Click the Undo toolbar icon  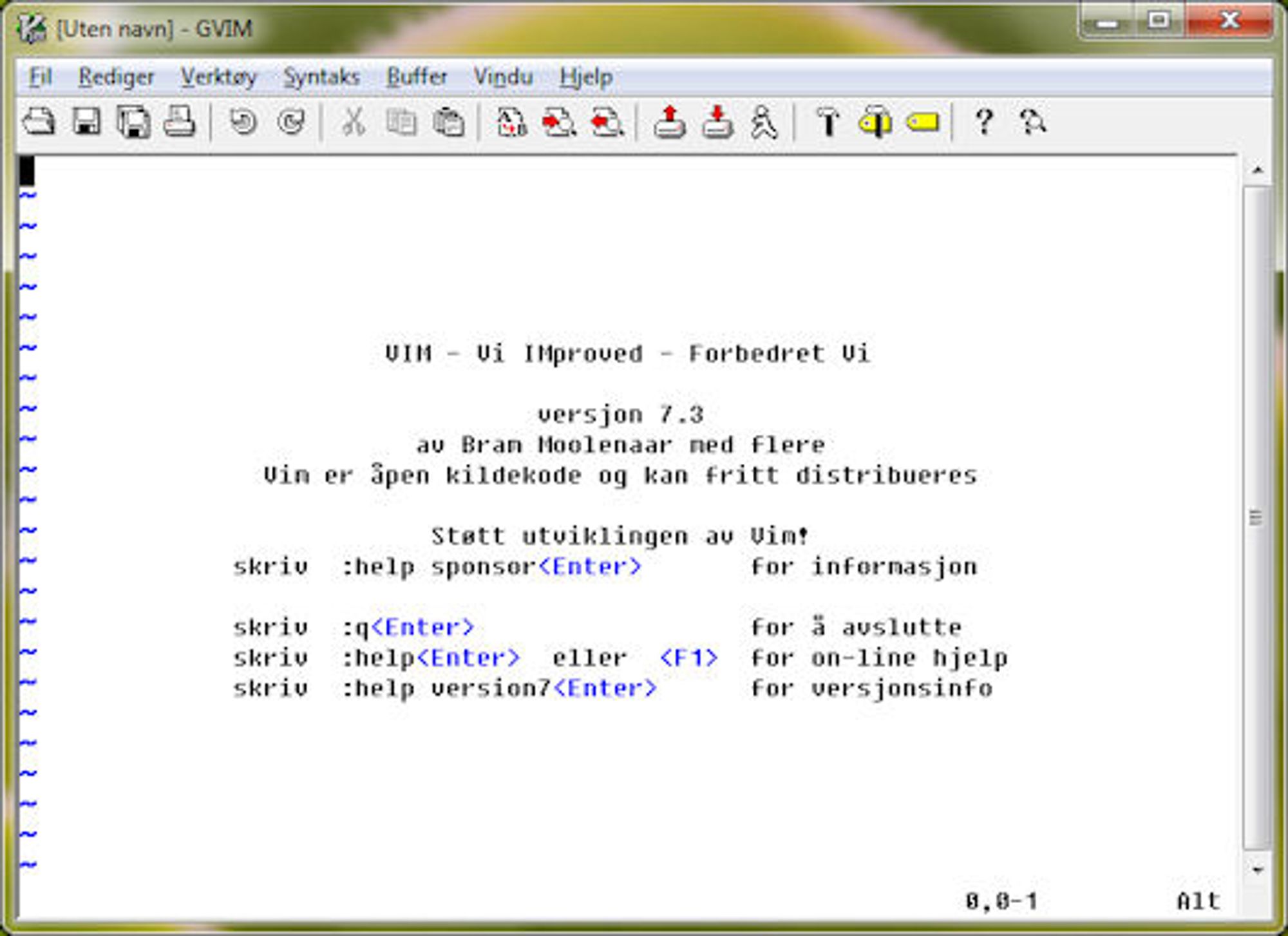pos(243,122)
